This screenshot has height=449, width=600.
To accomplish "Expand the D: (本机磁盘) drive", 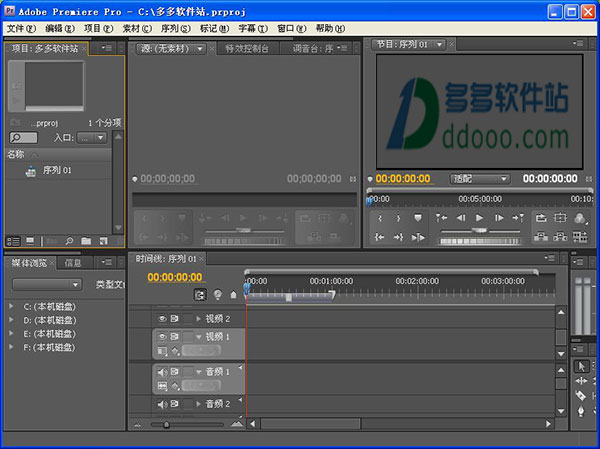I will click(11, 320).
